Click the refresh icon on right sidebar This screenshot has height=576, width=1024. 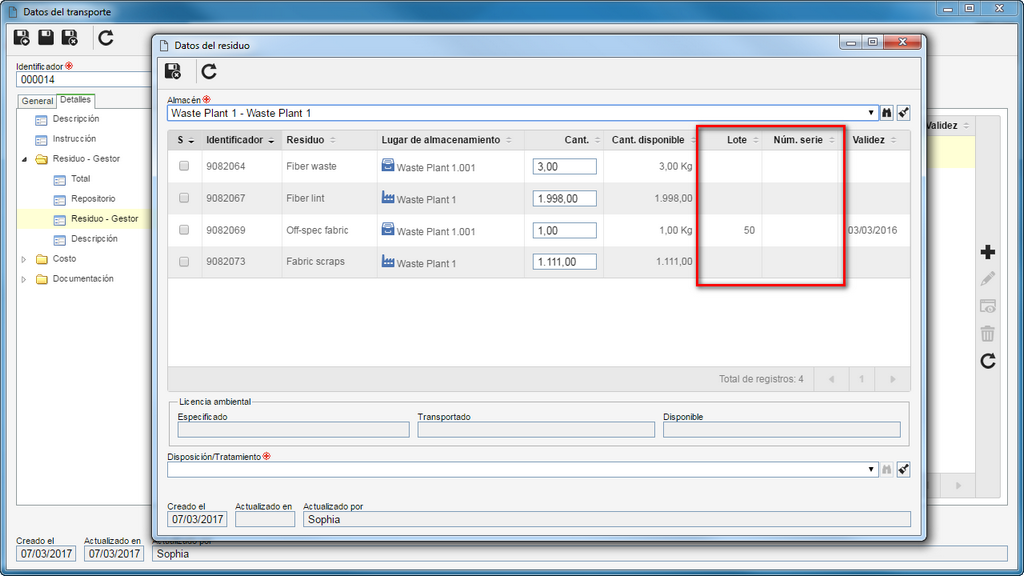987,361
